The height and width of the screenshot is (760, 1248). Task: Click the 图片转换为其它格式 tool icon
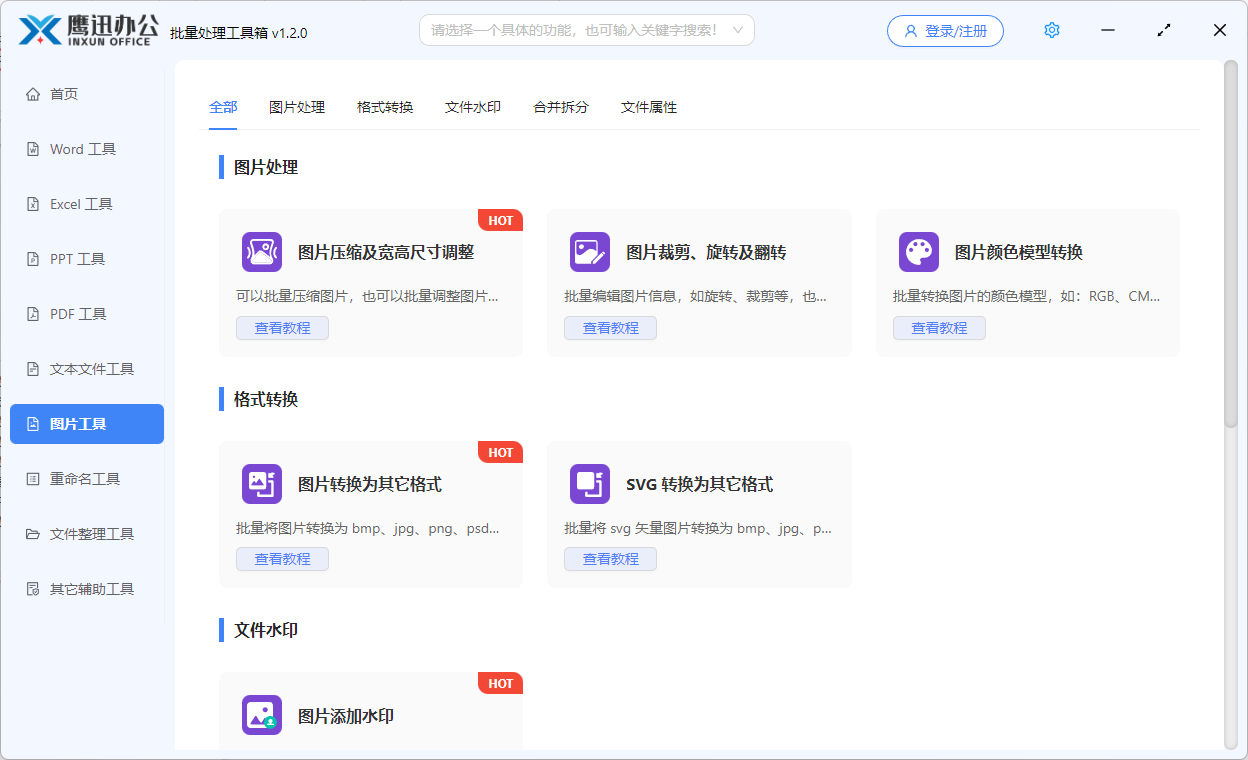pos(261,483)
